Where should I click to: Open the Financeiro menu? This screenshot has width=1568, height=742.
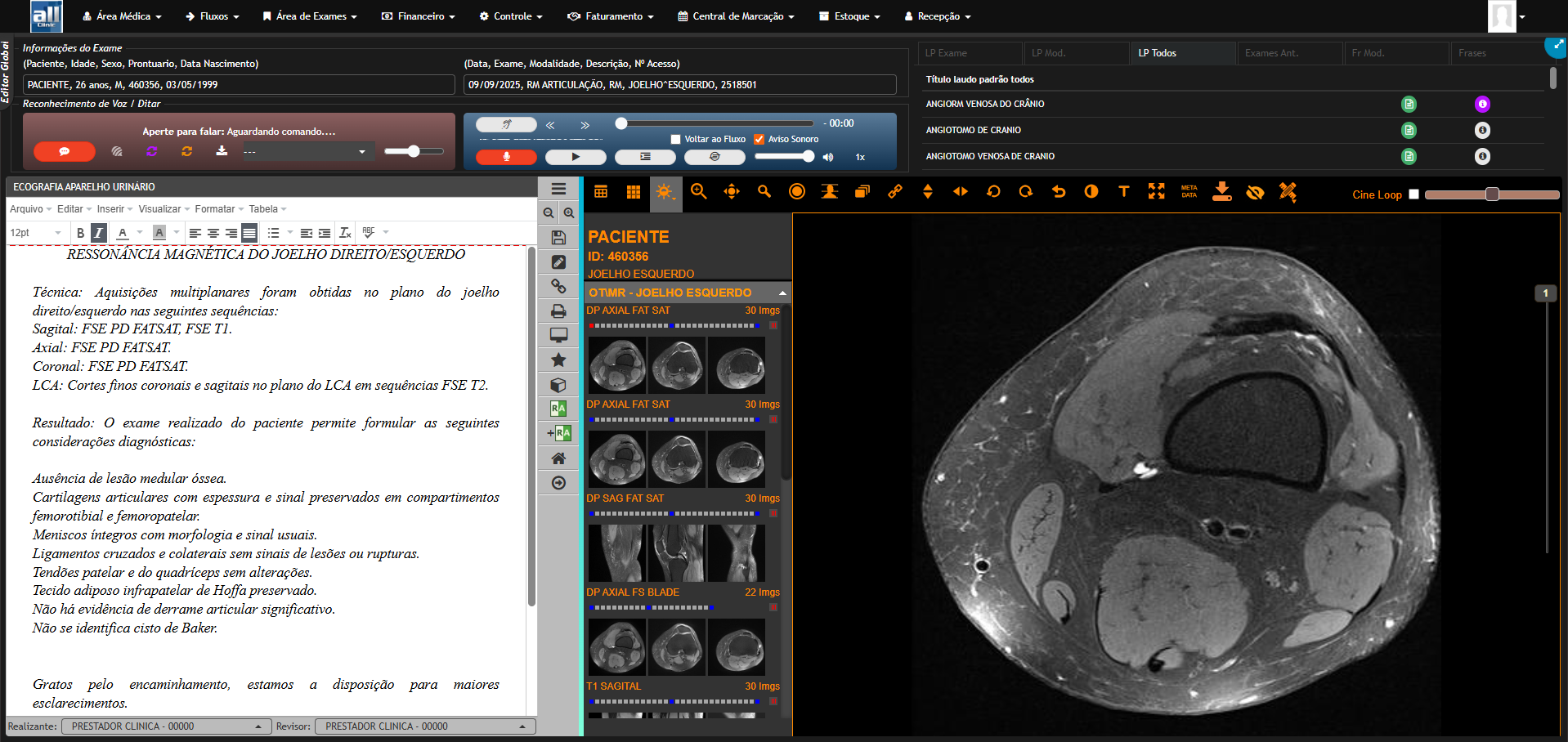click(418, 16)
